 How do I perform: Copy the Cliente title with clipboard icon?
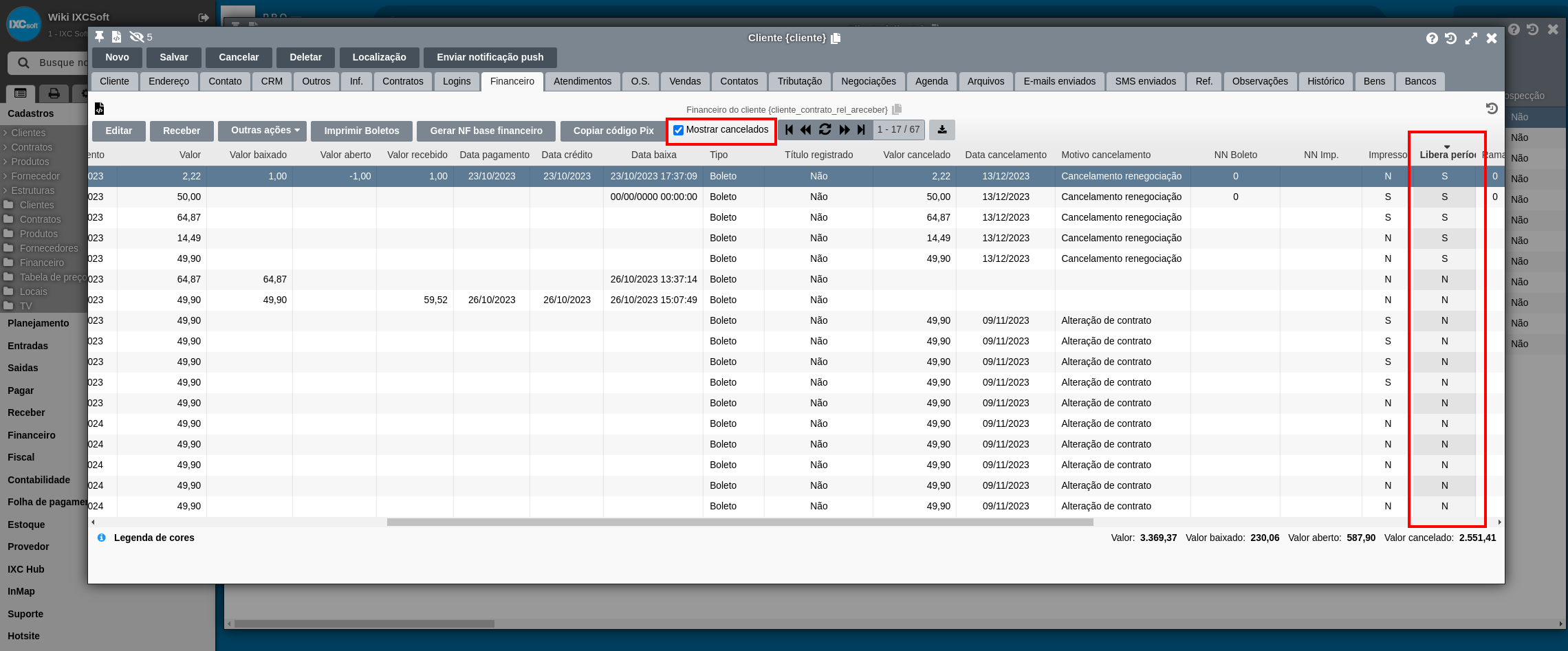pos(836,38)
